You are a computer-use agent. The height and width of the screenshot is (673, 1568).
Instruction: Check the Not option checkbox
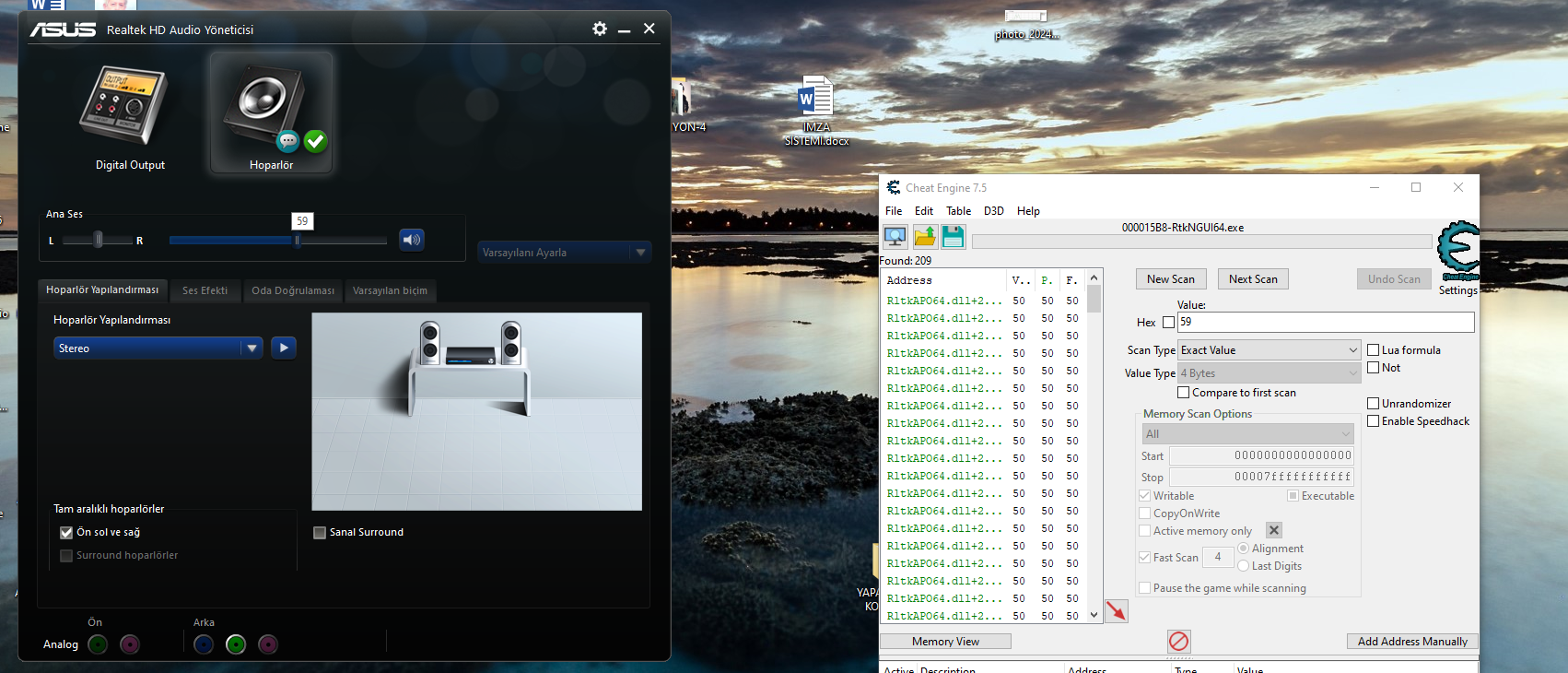click(1374, 368)
